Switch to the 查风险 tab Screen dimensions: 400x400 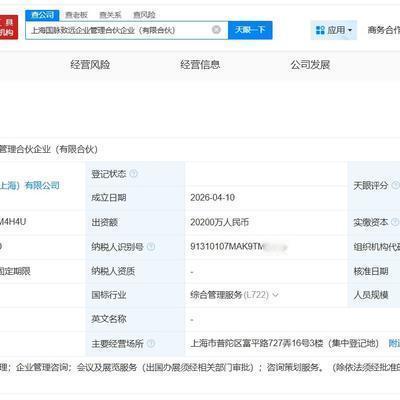coord(144,15)
